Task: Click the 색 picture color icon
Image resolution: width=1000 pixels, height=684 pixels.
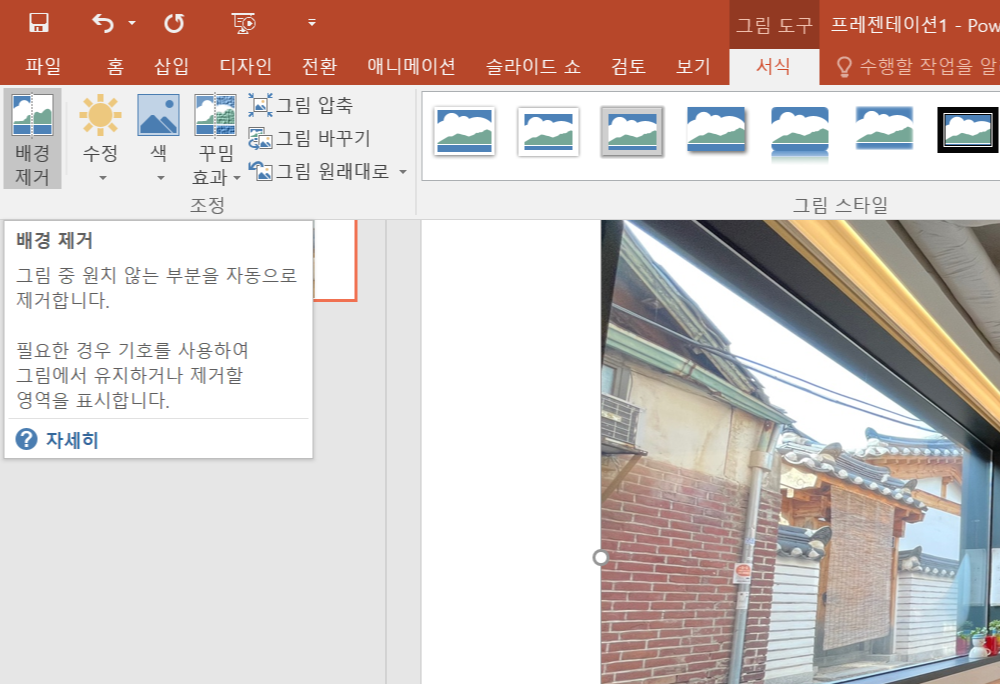Action: coord(158,115)
